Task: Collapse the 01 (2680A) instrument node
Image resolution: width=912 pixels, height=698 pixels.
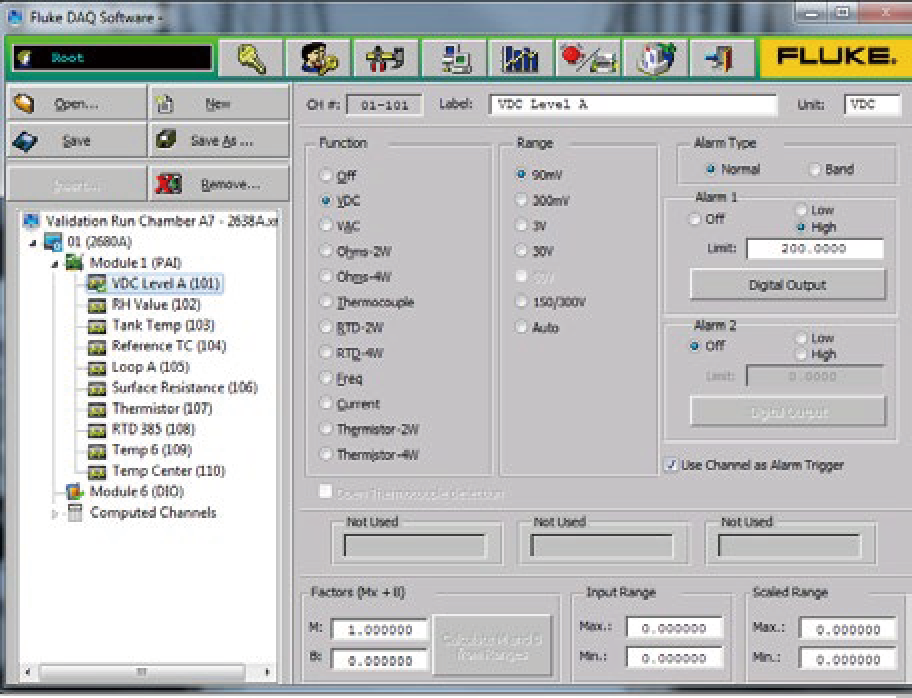Action: tap(33, 243)
